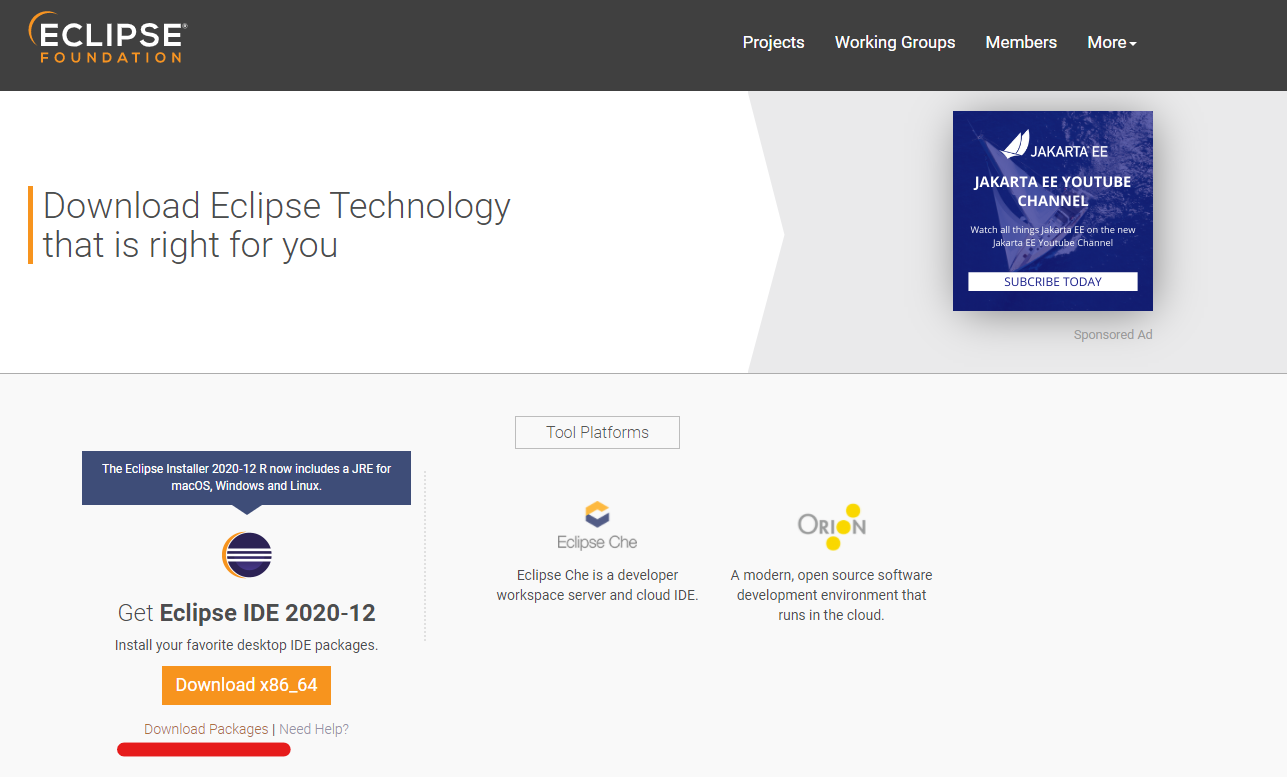Open the Download Packages link
The height and width of the screenshot is (777, 1287).
point(206,729)
